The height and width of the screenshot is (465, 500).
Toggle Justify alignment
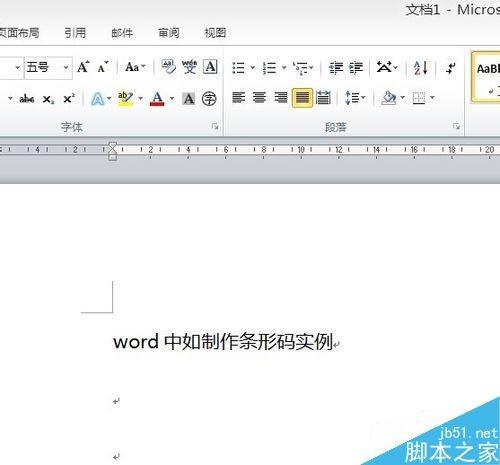coord(302,98)
